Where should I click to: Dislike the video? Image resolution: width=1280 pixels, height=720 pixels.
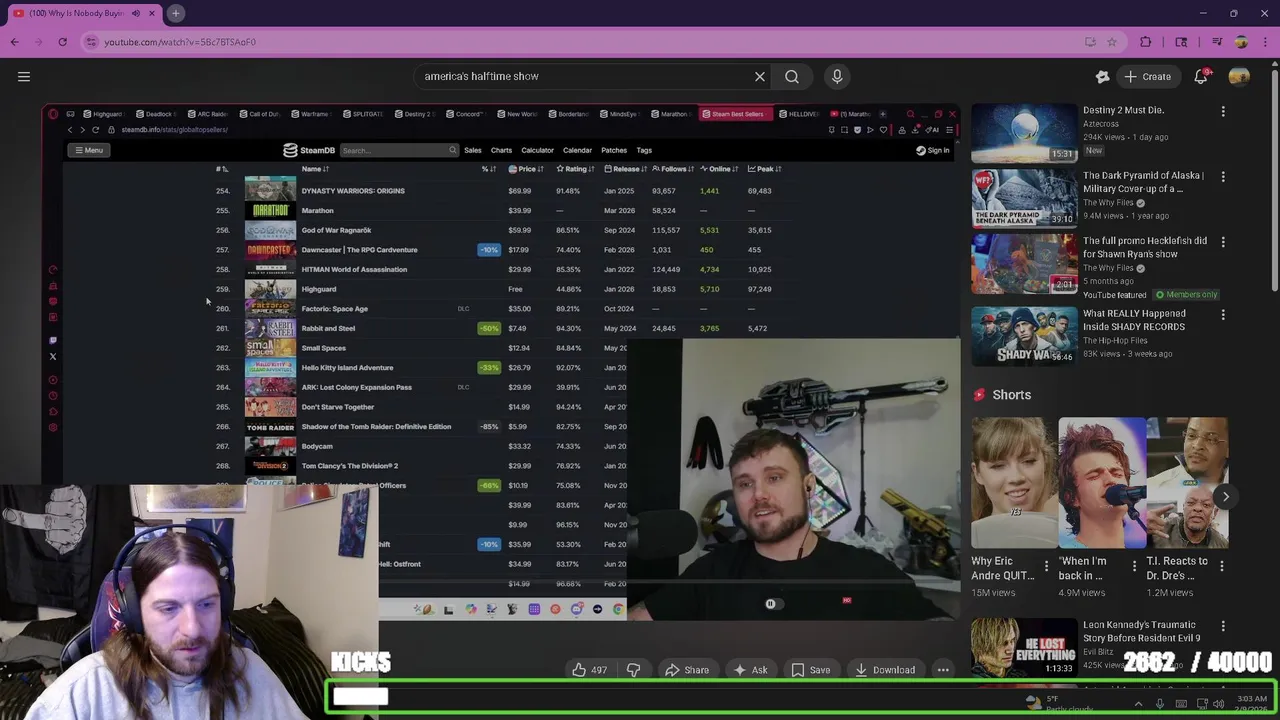[633, 670]
